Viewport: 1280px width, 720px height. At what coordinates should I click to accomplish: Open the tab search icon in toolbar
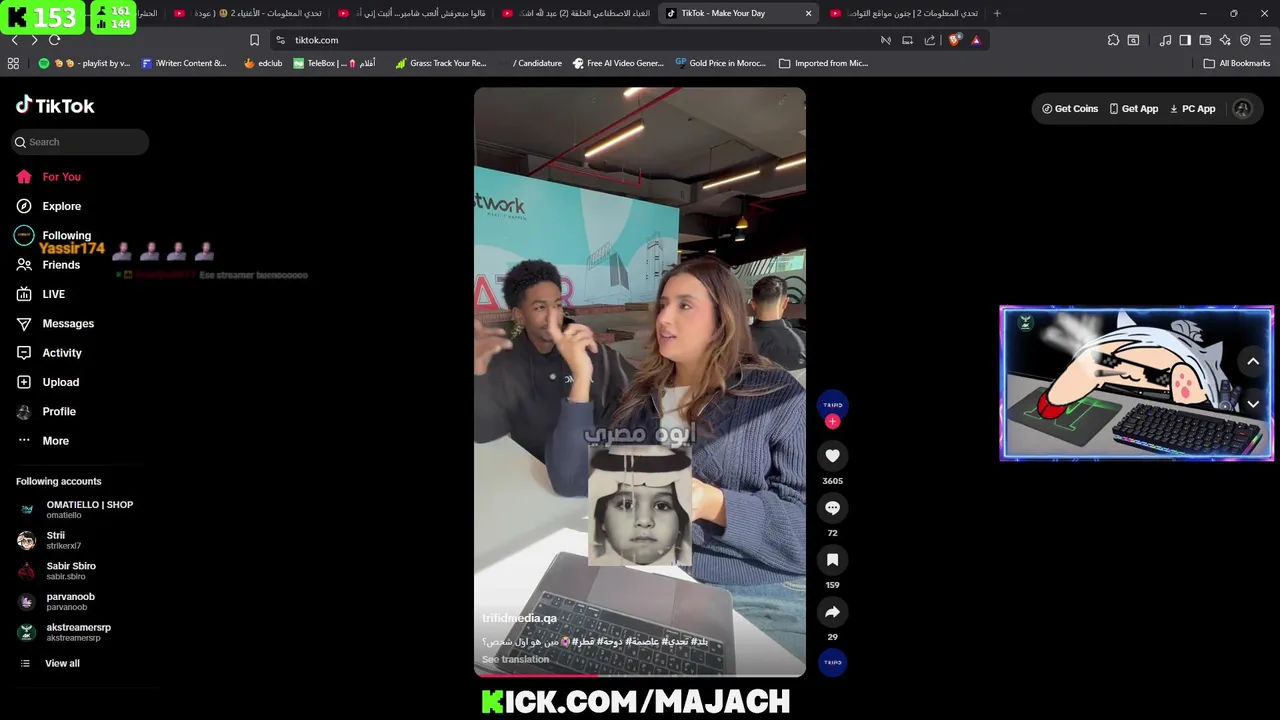[x=1133, y=40]
